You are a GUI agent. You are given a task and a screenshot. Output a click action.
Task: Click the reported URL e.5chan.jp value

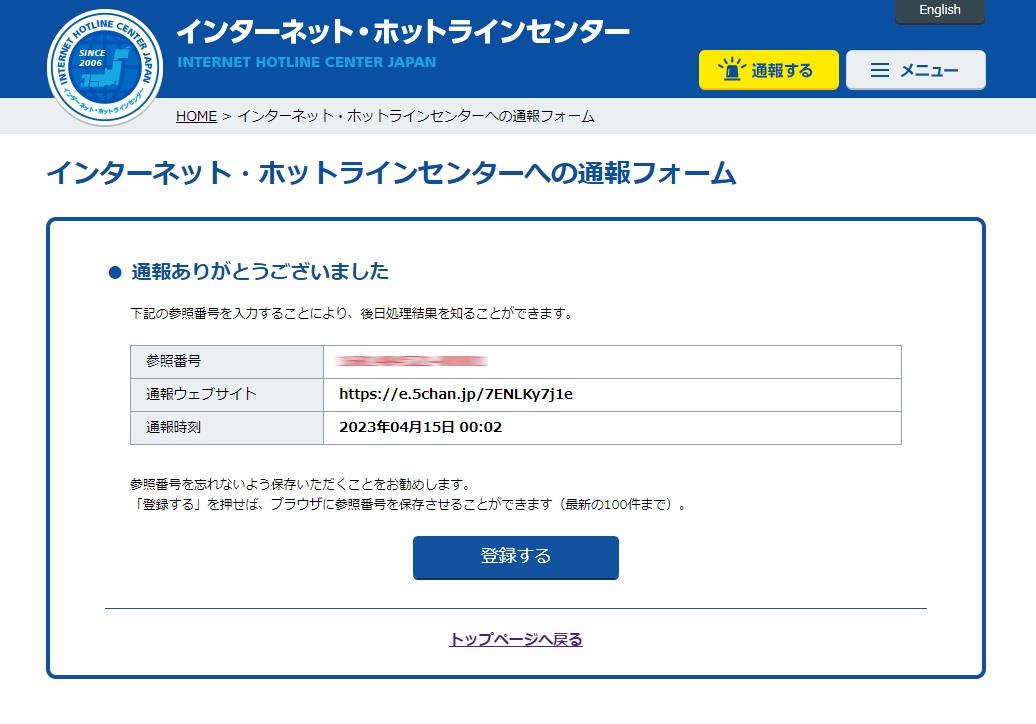tap(456, 394)
